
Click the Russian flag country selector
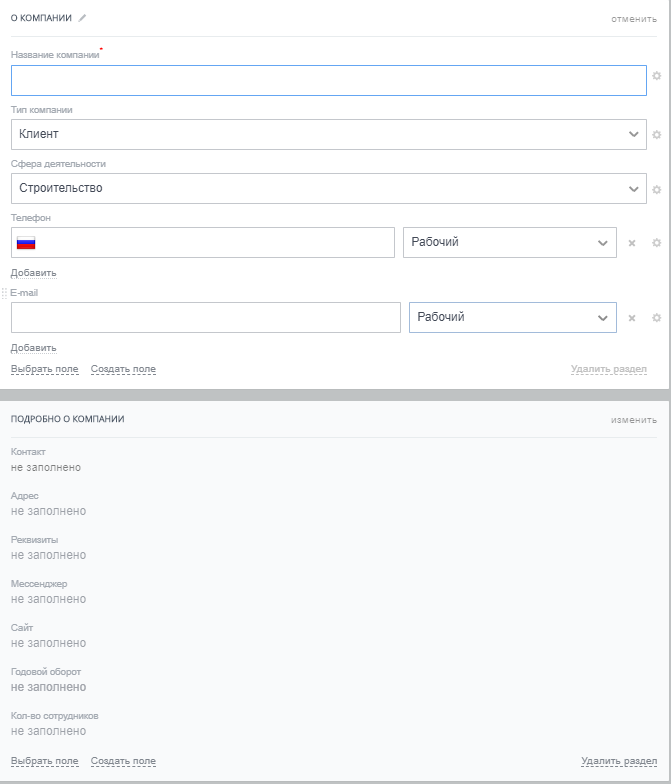[x=26, y=243]
